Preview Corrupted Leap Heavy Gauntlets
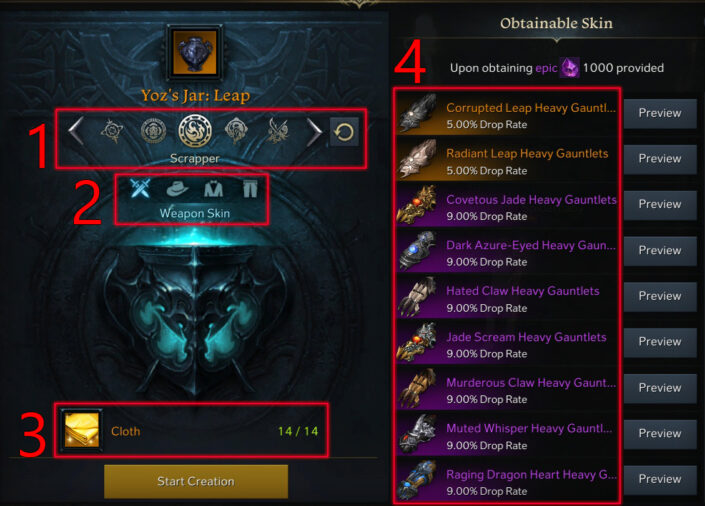This screenshot has width=705, height=506. coord(660,113)
